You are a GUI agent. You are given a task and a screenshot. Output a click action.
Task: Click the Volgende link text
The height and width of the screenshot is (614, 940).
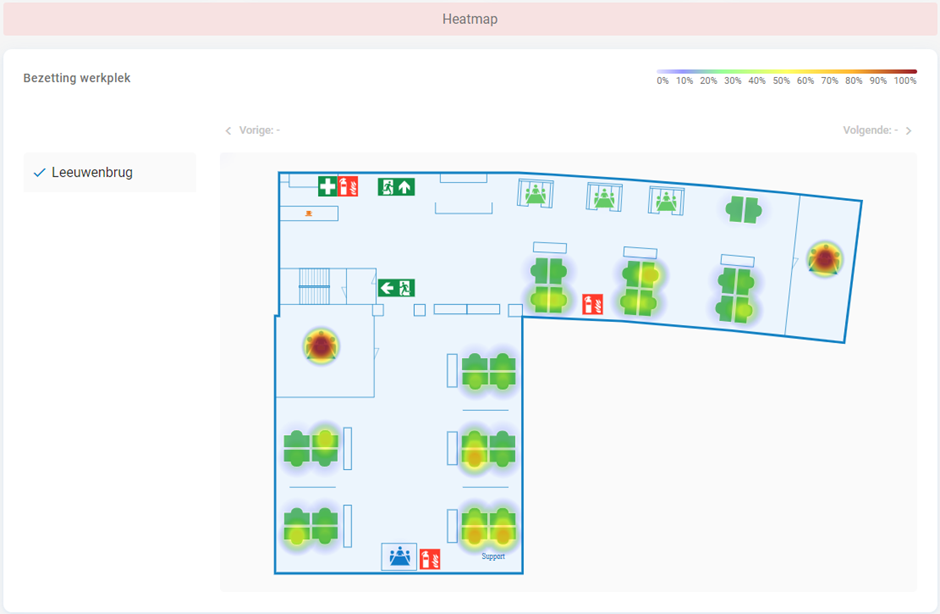(x=870, y=131)
